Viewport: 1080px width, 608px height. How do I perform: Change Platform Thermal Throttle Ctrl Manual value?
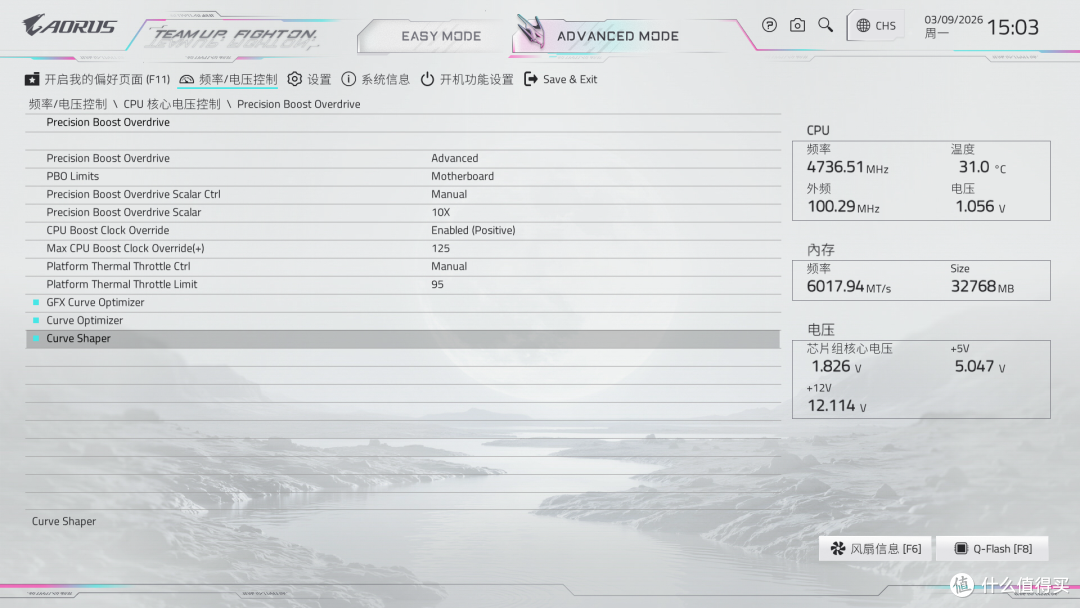pyautogui.click(x=449, y=266)
